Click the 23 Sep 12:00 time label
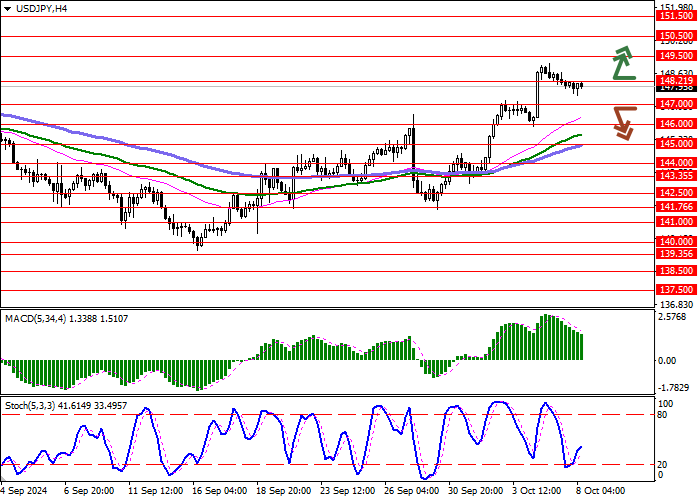This screenshot has width=700, height=500. pos(348,491)
